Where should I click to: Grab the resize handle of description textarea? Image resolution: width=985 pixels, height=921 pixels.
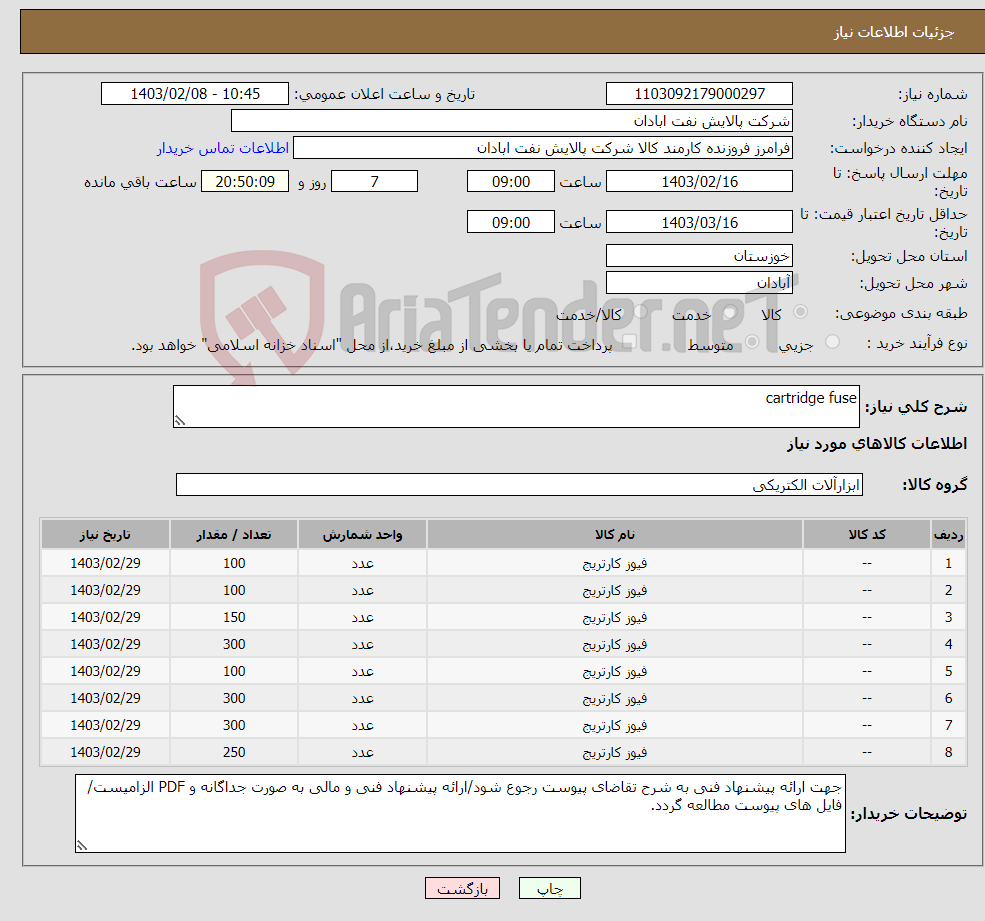pyautogui.click(x=180, y=421)
